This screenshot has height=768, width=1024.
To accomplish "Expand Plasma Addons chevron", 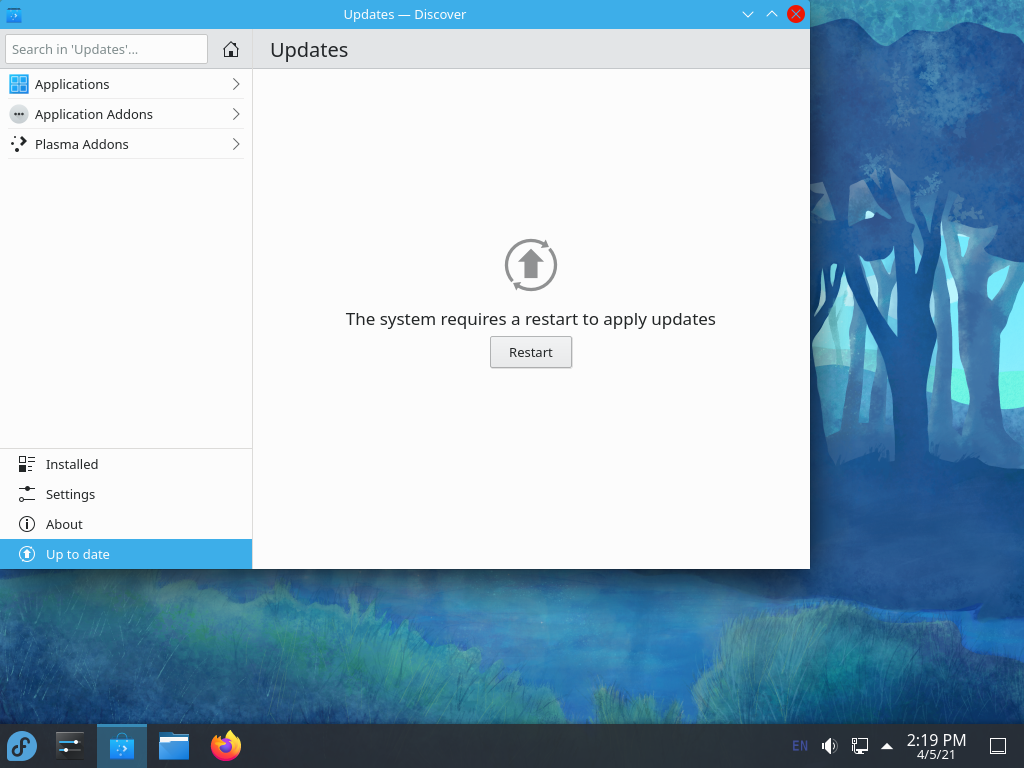I will pyautogui.click(x=236, y=144).
